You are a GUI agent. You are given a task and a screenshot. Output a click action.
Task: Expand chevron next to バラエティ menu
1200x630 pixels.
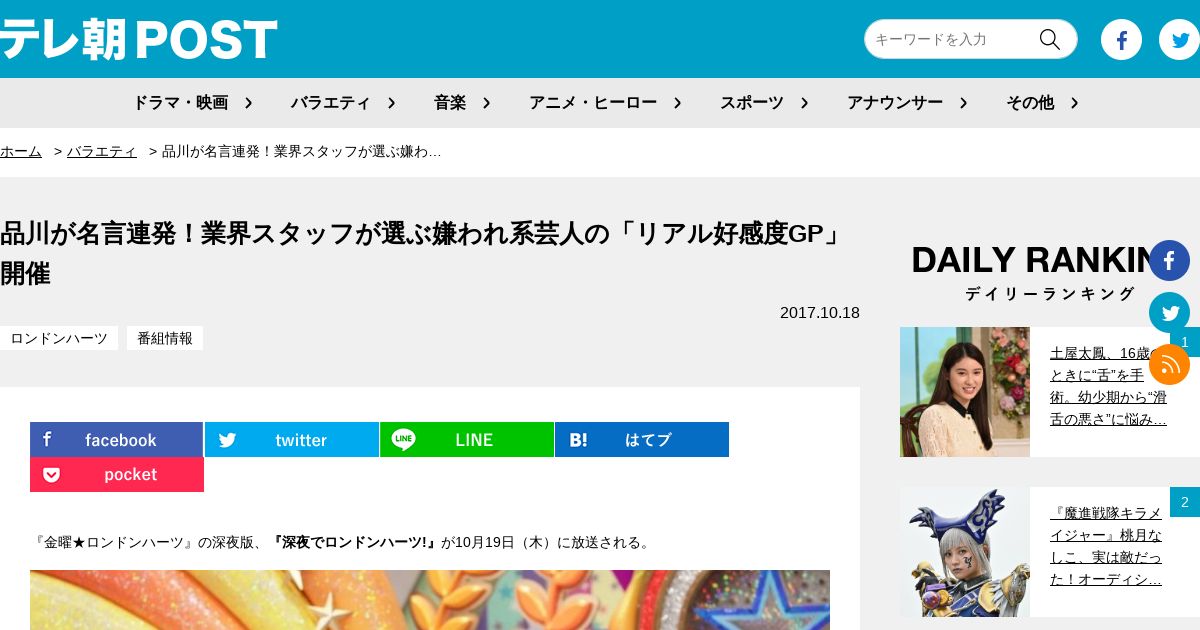(391, 102)
